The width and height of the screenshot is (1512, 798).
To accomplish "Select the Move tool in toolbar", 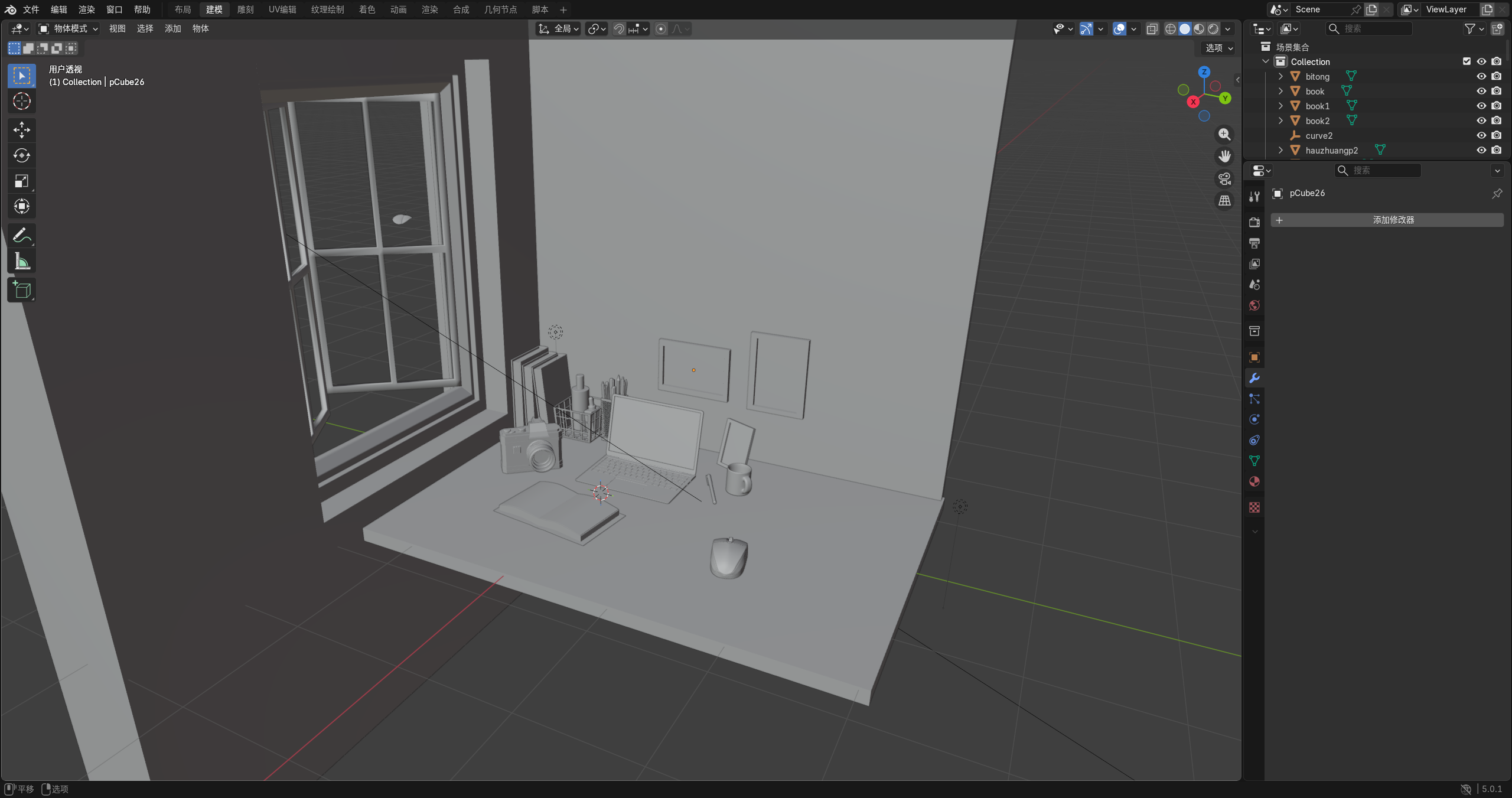I will pos(22,130).
